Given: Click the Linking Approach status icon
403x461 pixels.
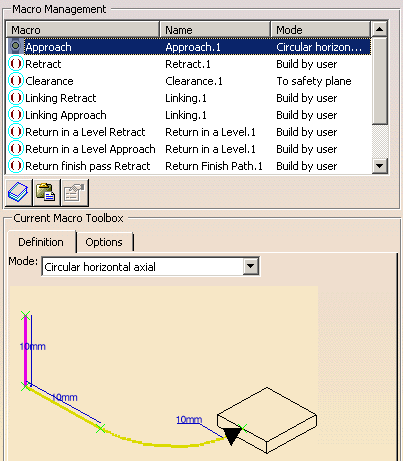Looking at the screenshot, I should (x=16, y=114).
